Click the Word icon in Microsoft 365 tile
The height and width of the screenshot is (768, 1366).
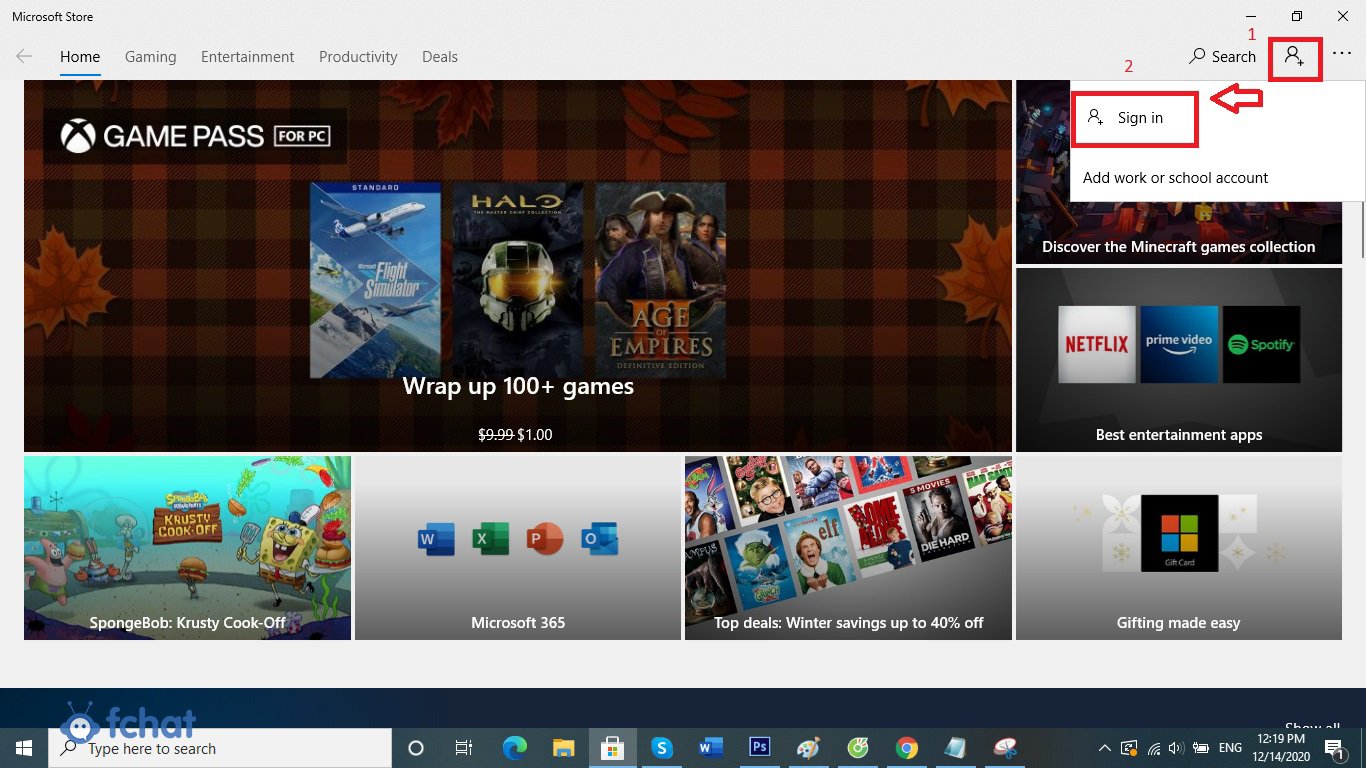coord(436,540)
